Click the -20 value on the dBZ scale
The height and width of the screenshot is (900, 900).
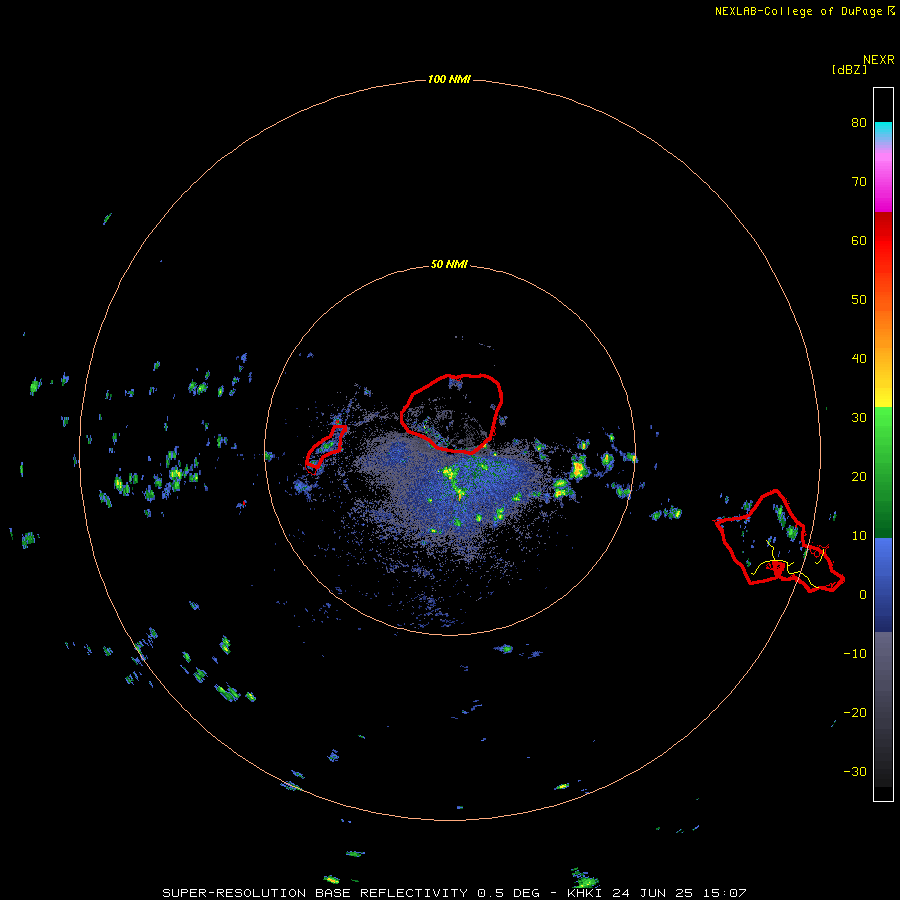pos(855,712)
